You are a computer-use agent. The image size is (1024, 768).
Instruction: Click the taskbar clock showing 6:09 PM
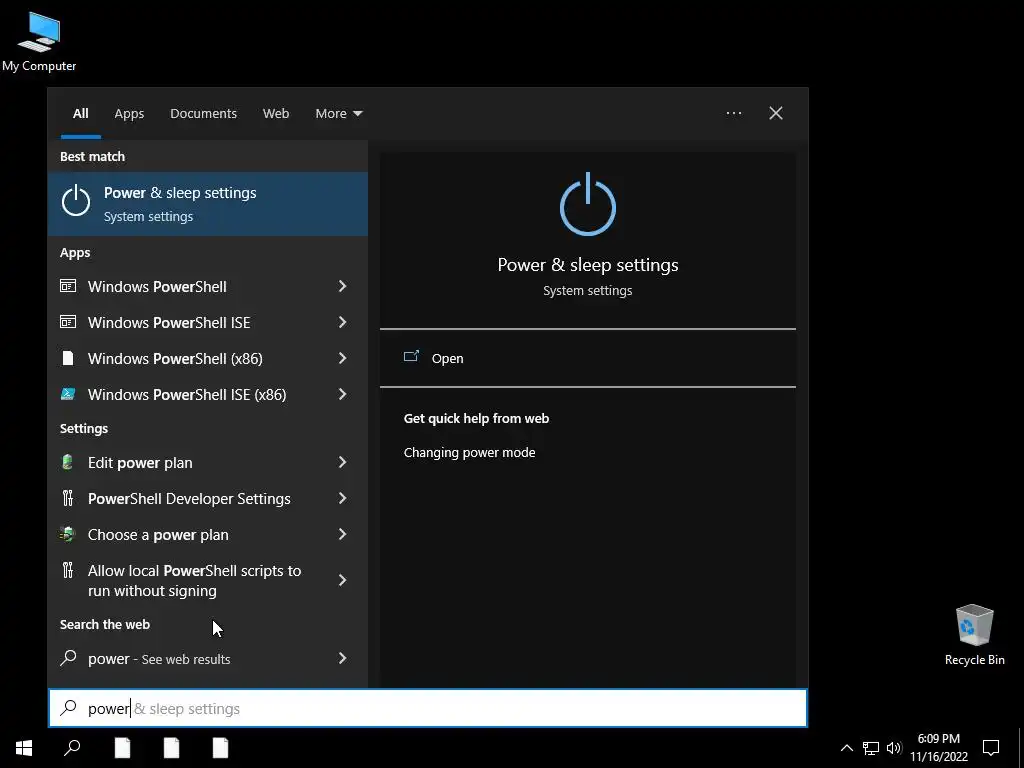[x=938, y=748]
